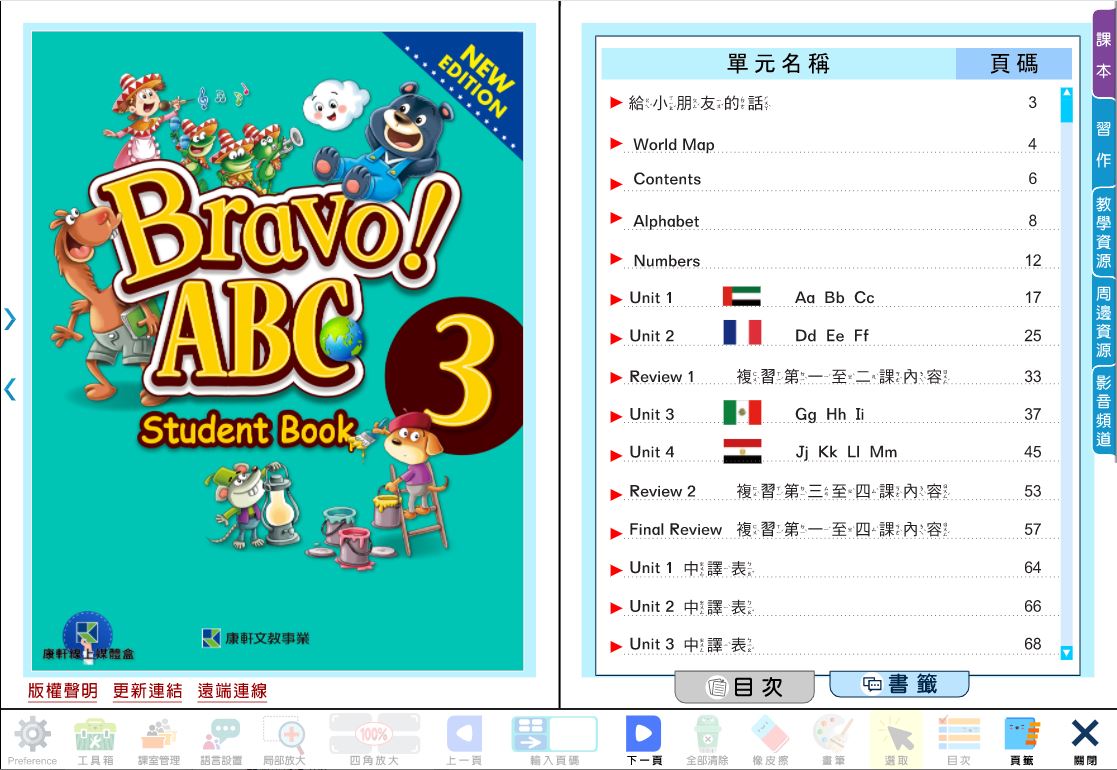Click the red arrow beside Final Review
The height and width of the screenshot is (770, 1117).
(x=616, y=532)
